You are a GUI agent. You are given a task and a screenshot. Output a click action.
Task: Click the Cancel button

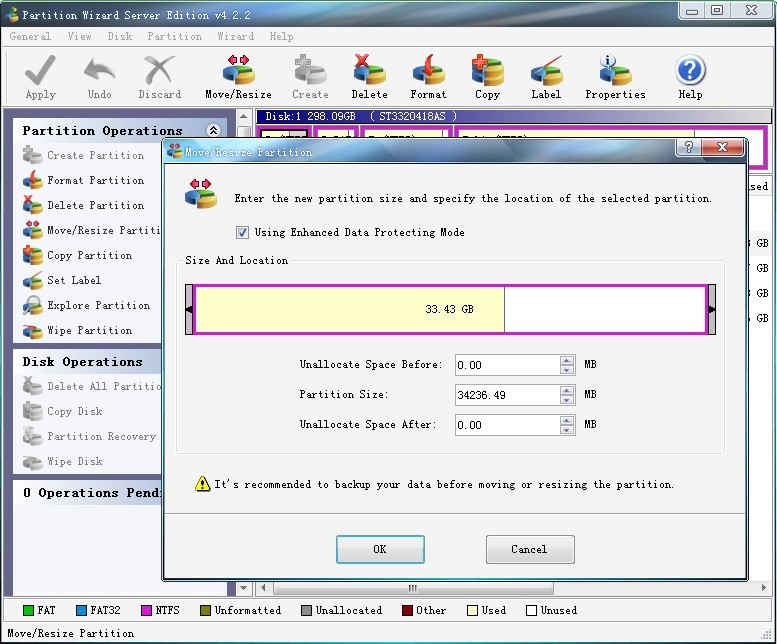(x=530, y=549)
